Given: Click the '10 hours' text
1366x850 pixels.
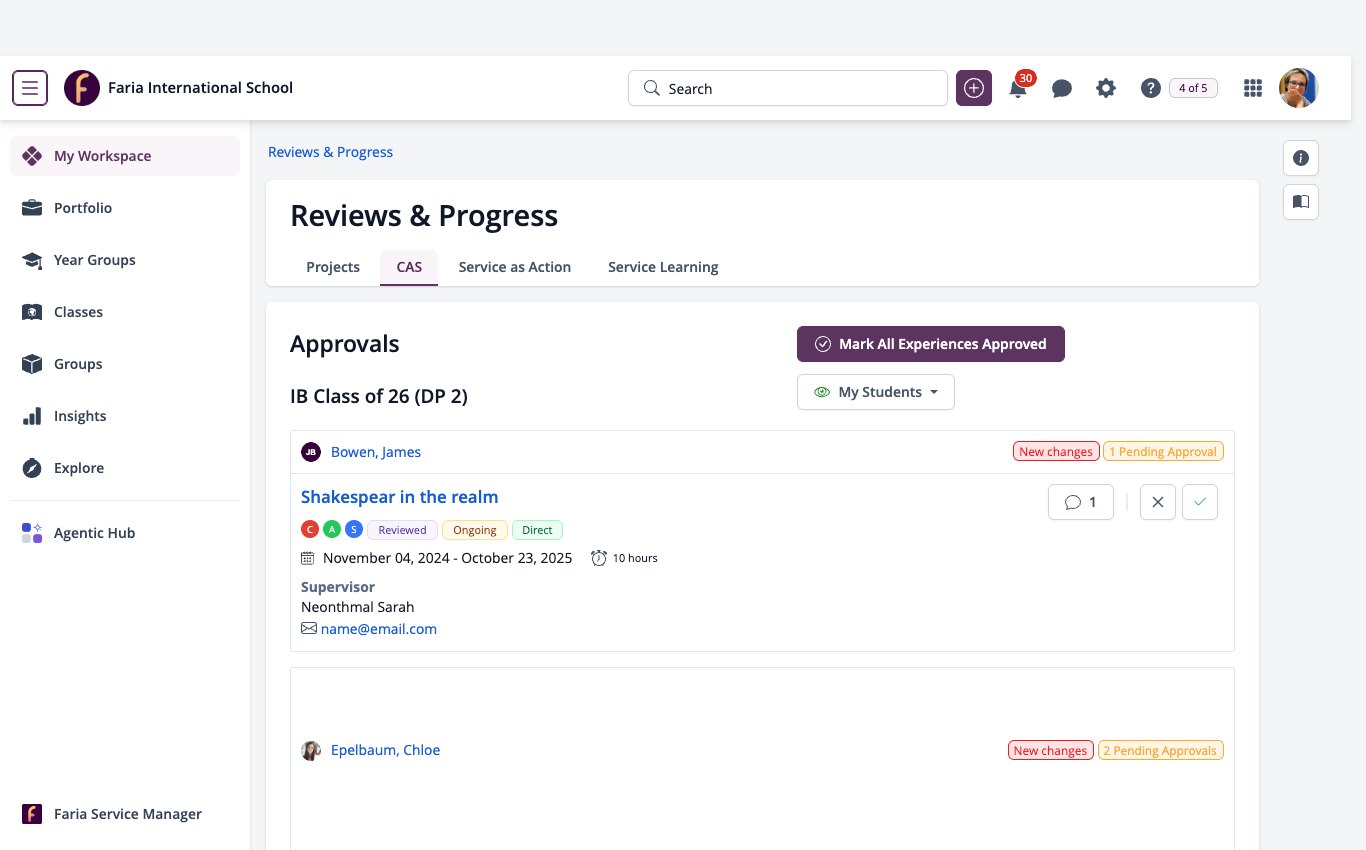Looking at the screenshot, I should (635, 558).
